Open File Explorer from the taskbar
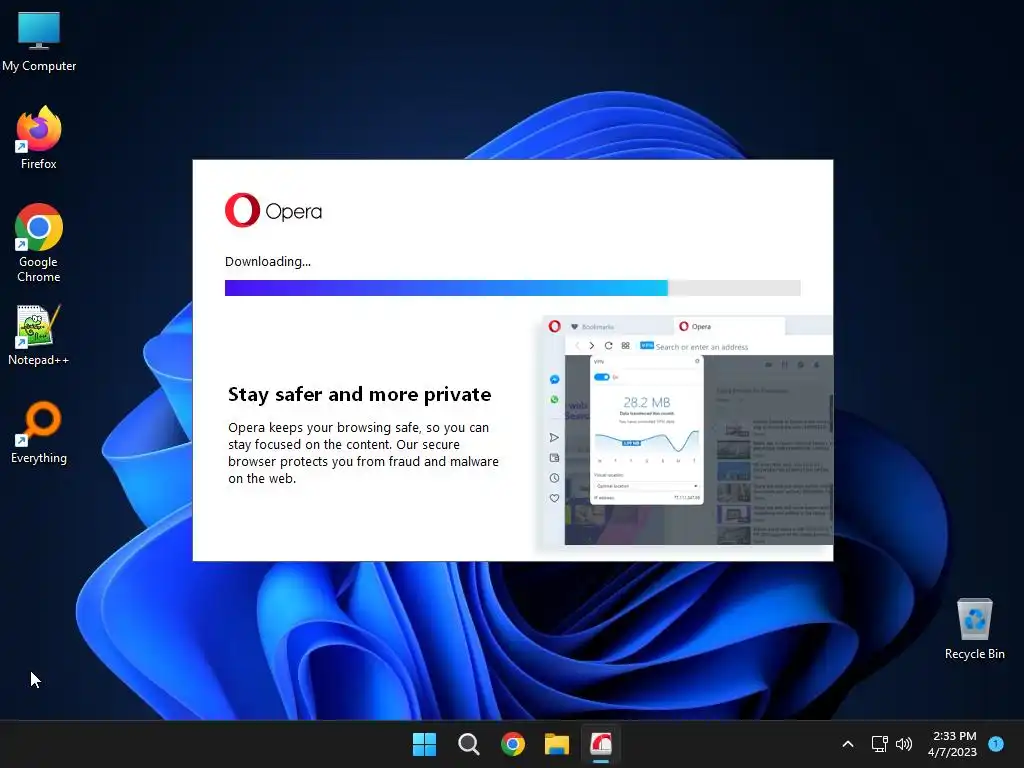Viewport: 1024px width, 768px height. click(557, 744)
